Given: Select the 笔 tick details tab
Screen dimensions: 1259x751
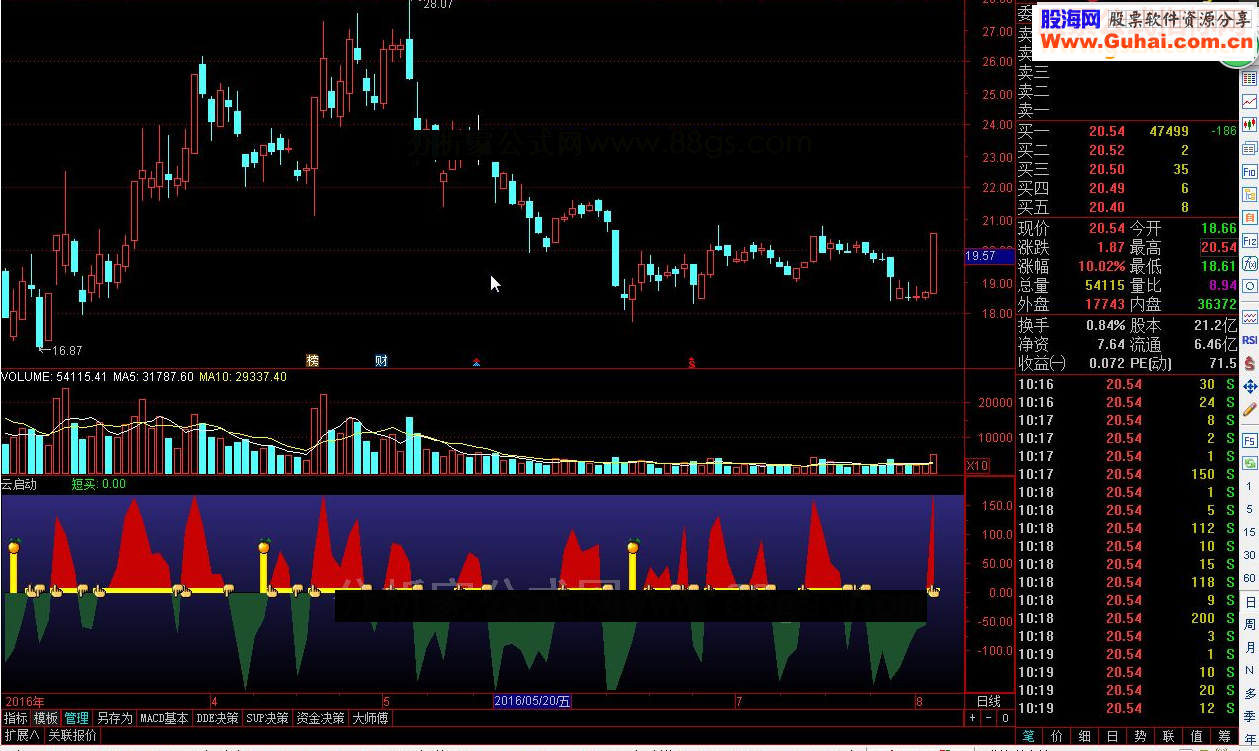Looking at the screenshot, I should tap(1029, 736).
